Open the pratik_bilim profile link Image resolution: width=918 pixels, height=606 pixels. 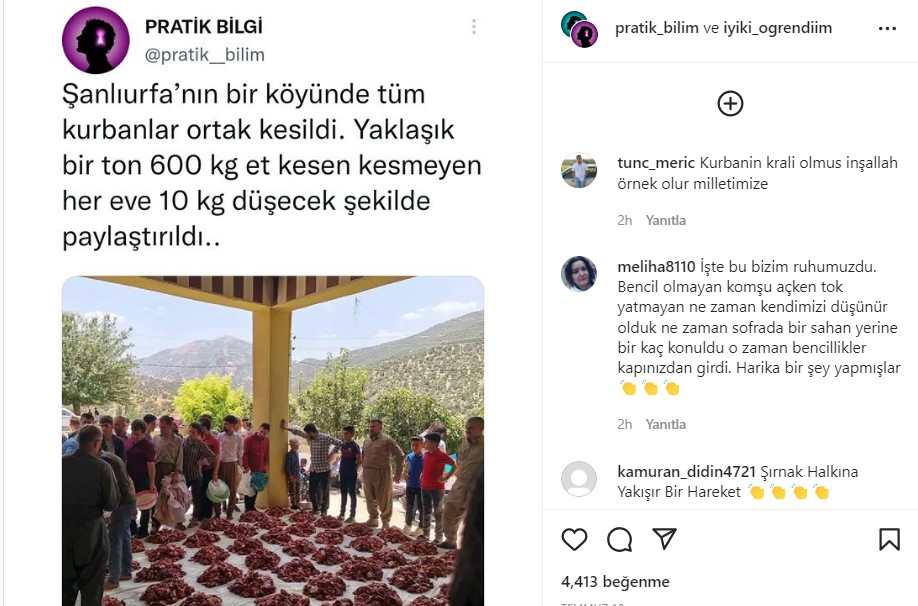pos(656,28)
